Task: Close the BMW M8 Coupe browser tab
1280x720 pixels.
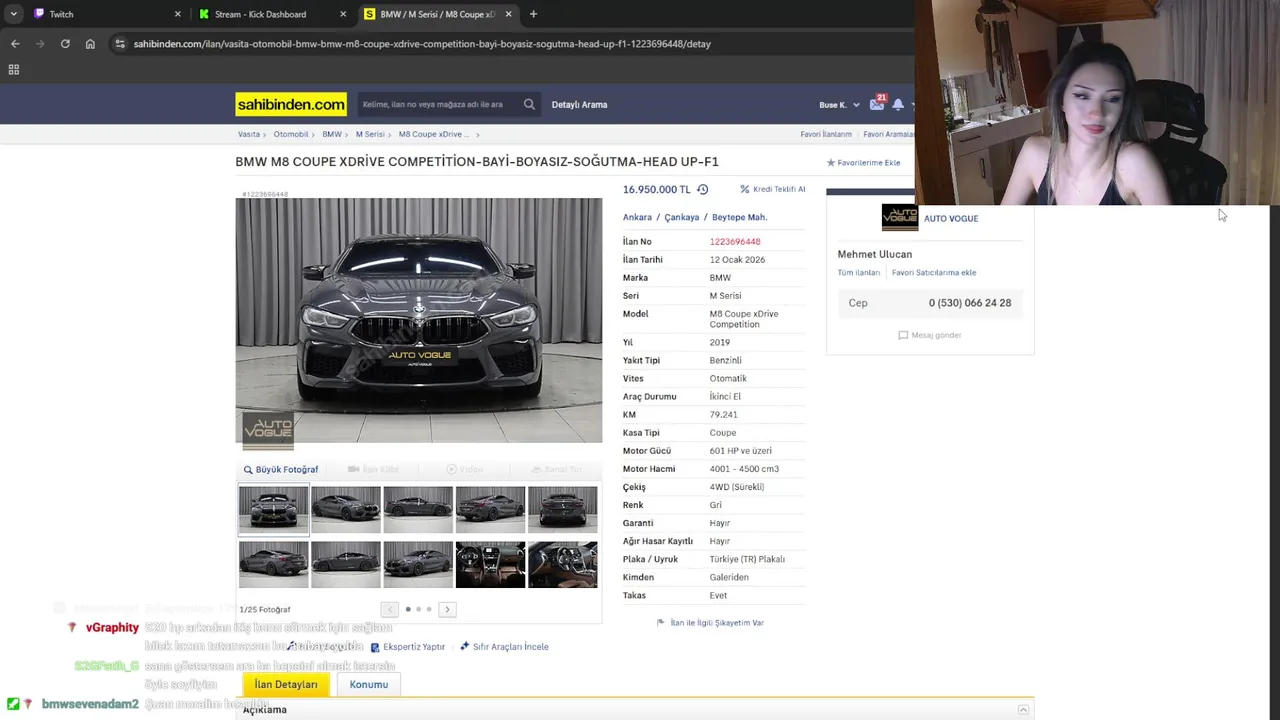Action: (x=508, y=14)
